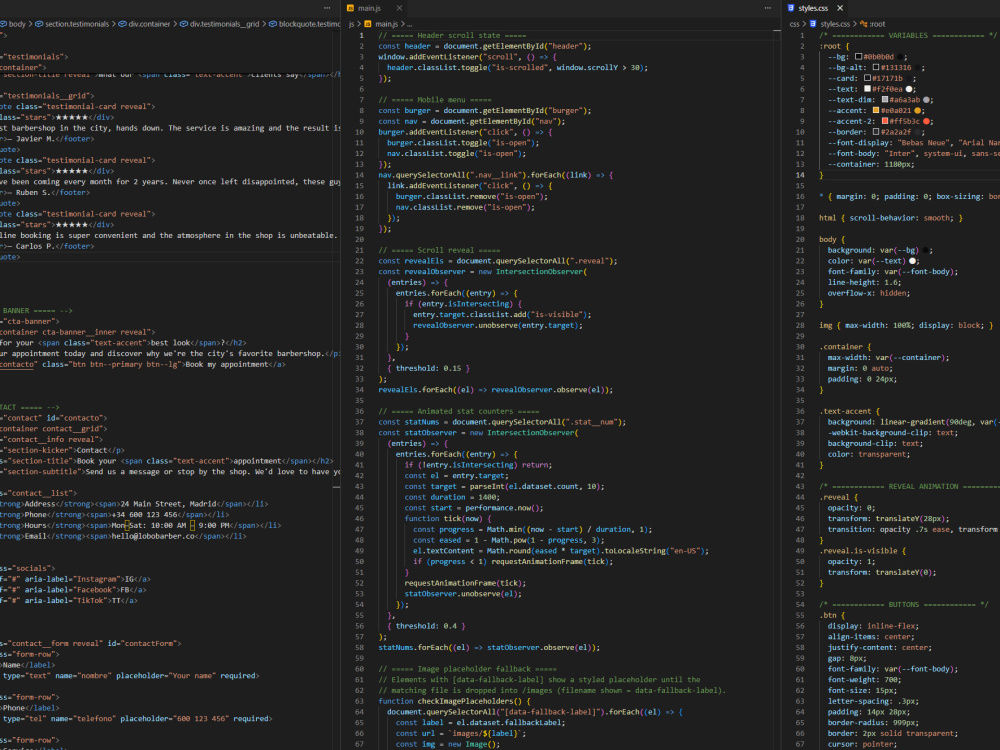Click 'threshold: 0.15' in main.js

tap(428, 369)
